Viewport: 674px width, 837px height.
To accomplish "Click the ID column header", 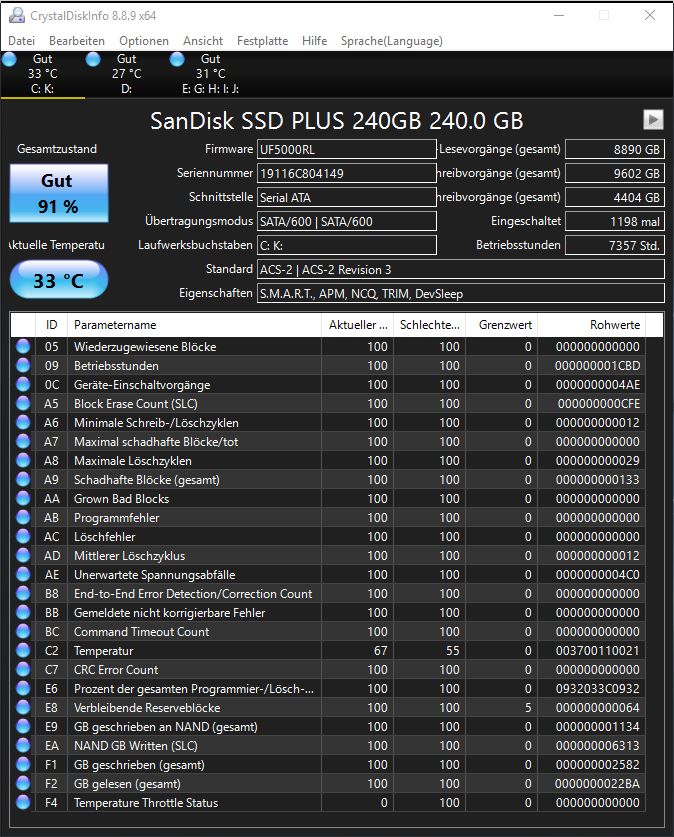I will pyautogui.click(x=51, y=325).
